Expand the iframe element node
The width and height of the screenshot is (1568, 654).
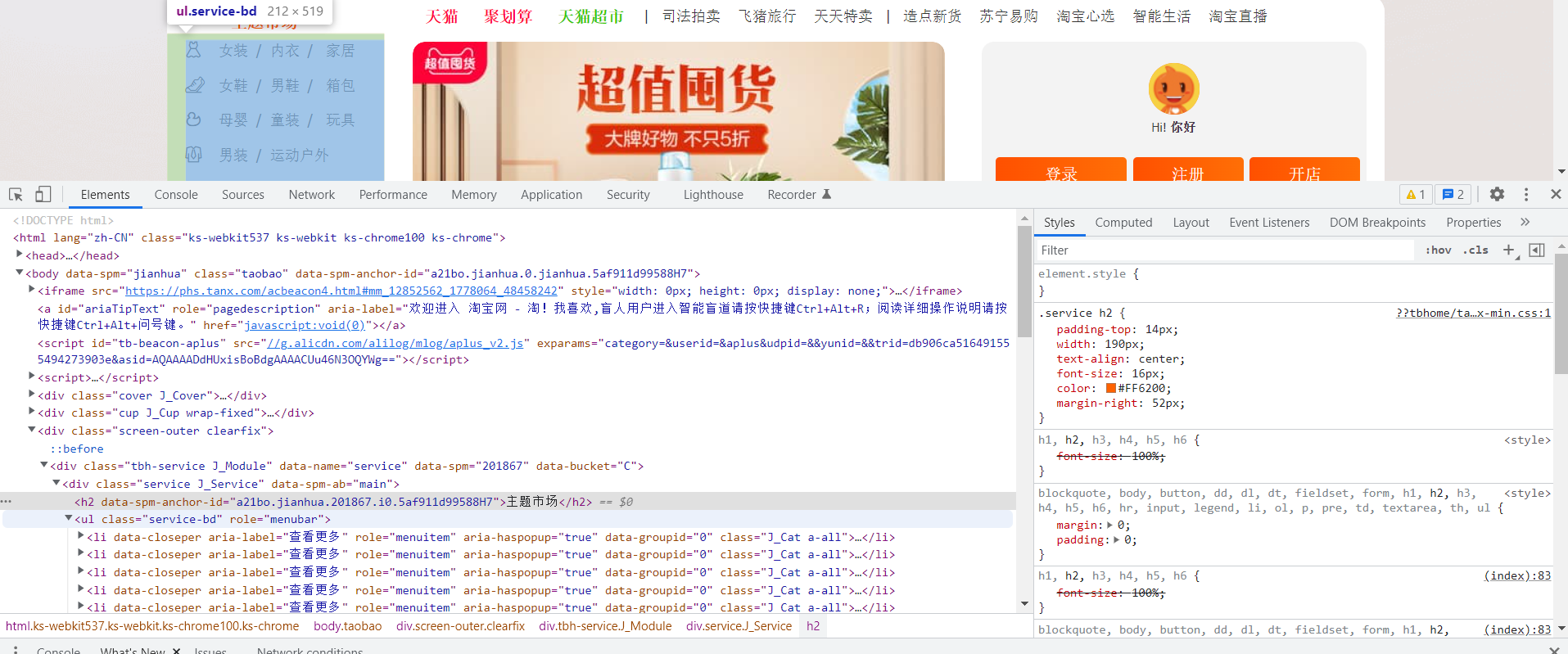[32, 290]
